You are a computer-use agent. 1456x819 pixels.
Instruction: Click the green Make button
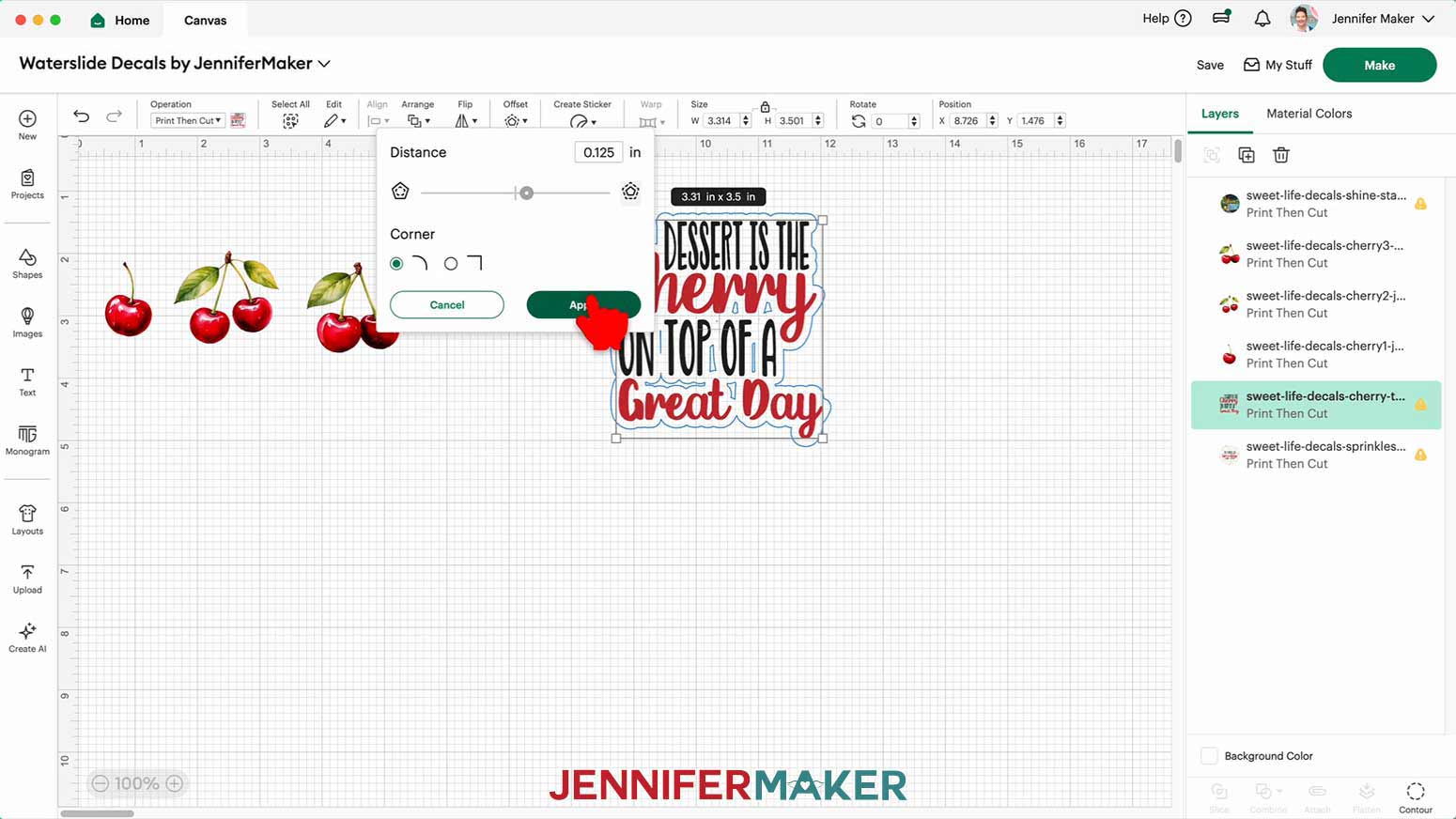tap(1379, 65)
